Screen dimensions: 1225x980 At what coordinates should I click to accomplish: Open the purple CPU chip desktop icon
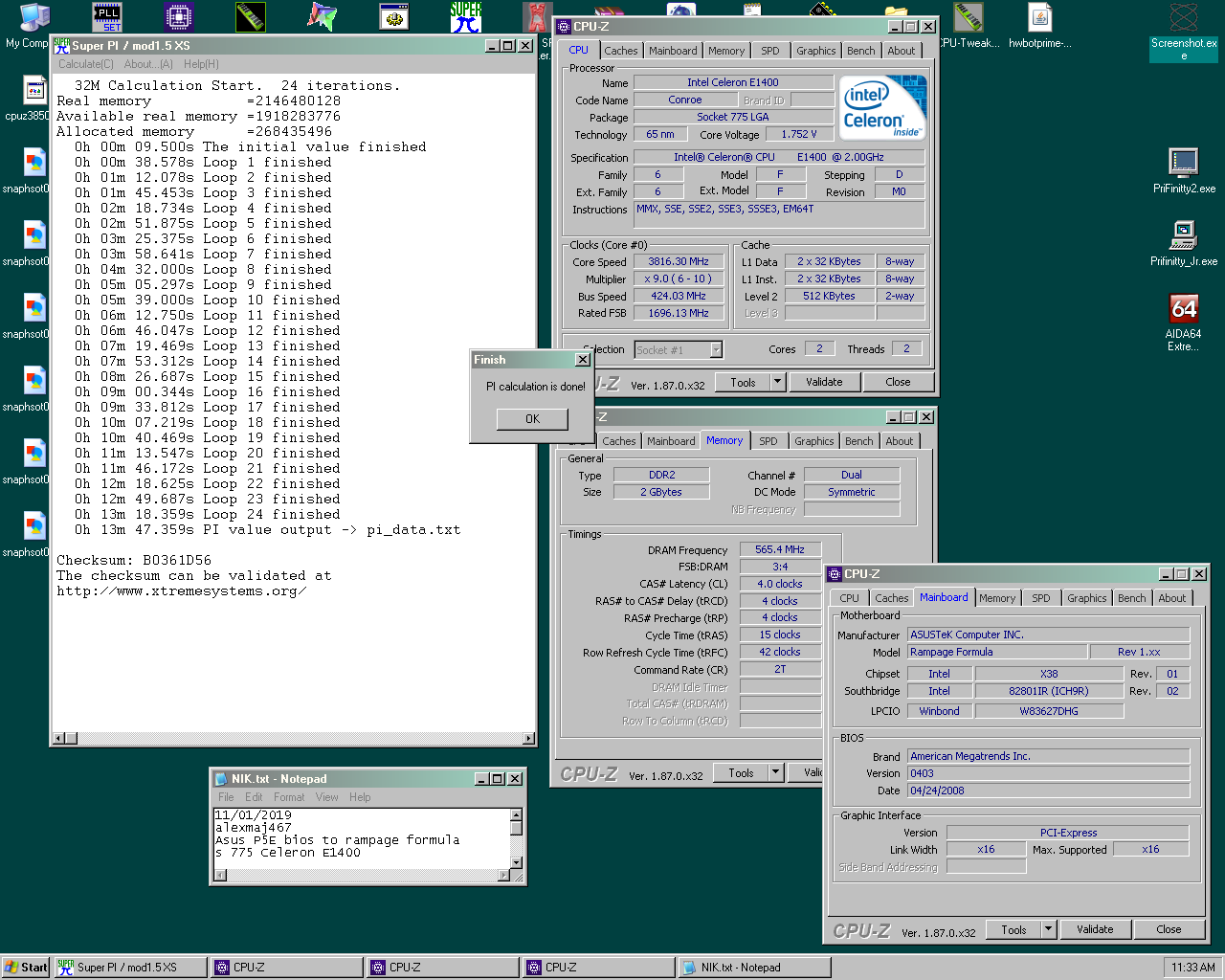179,16
